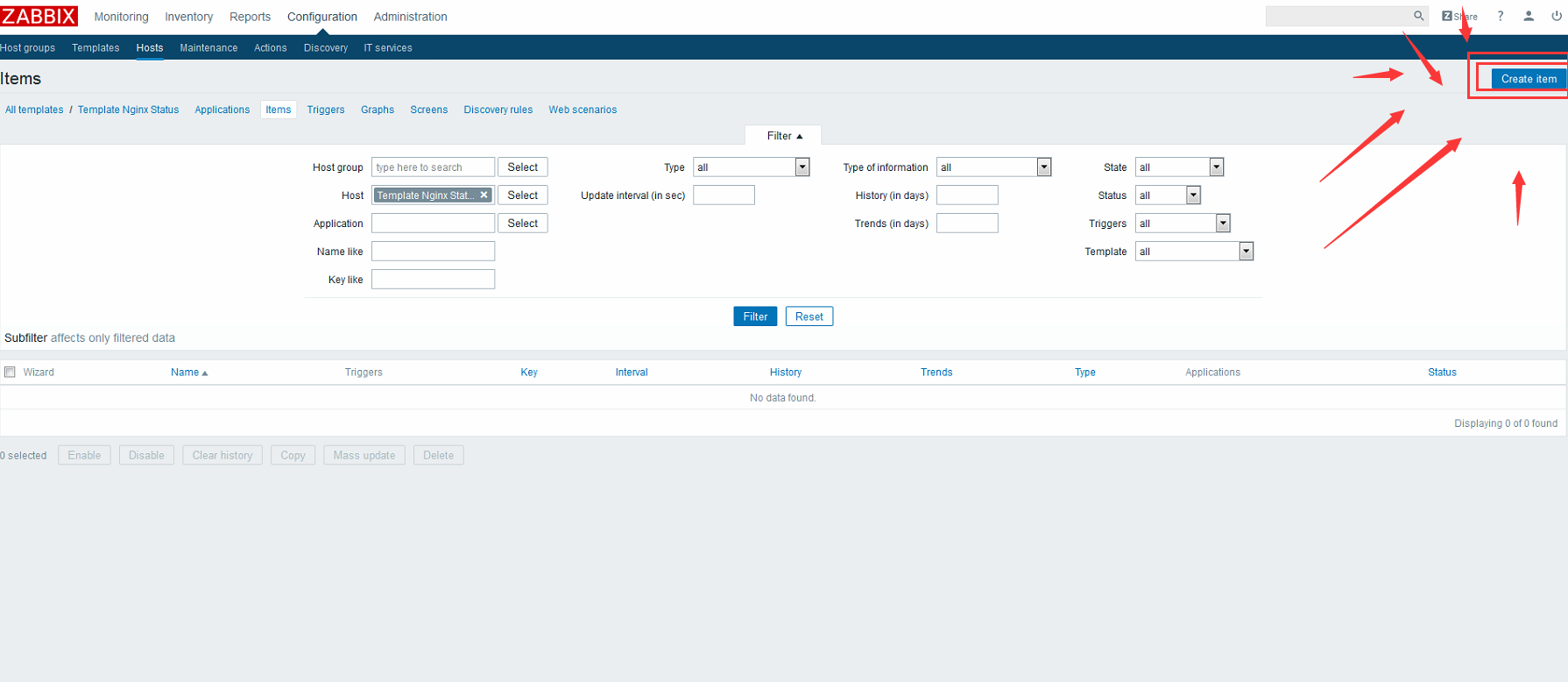
Task: Click the Reset filter button
Action: coord(809,316)
